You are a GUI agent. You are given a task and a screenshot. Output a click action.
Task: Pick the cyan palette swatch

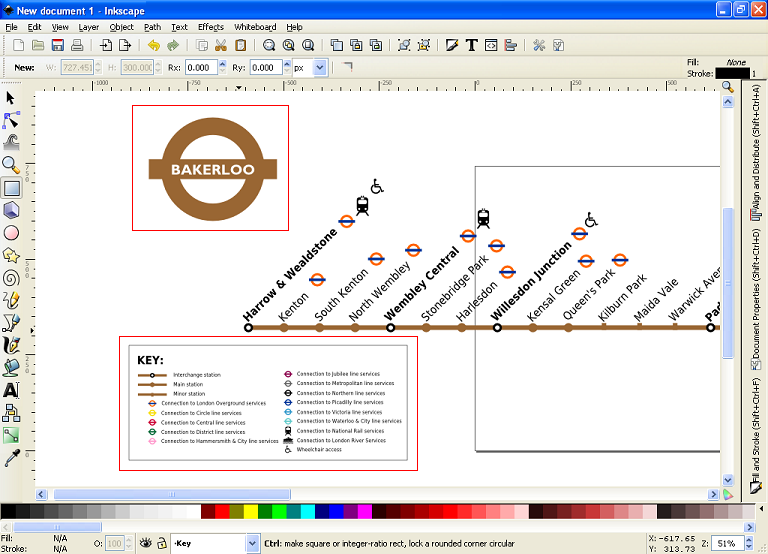click(308, 512)
